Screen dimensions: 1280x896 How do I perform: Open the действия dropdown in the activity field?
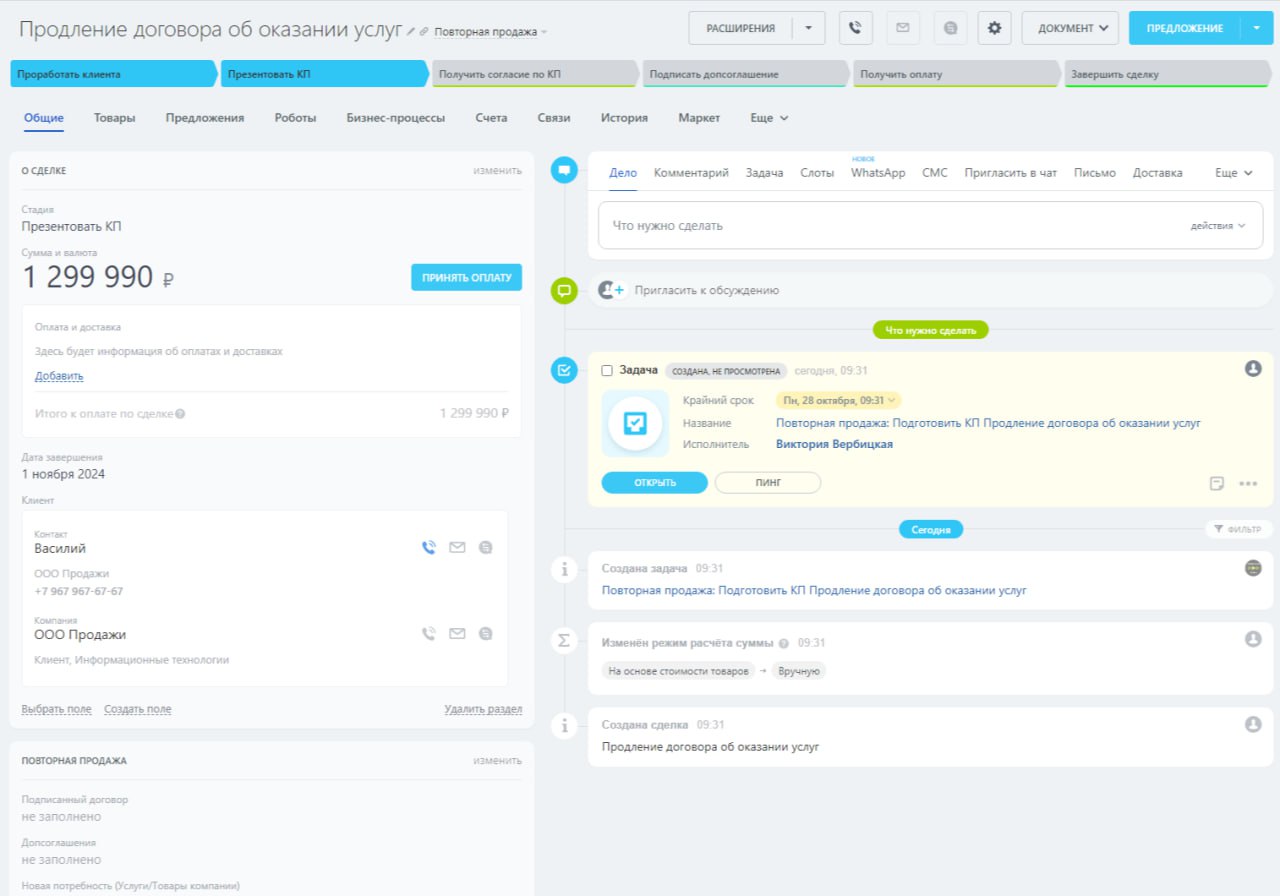(x=1217, y=226)
